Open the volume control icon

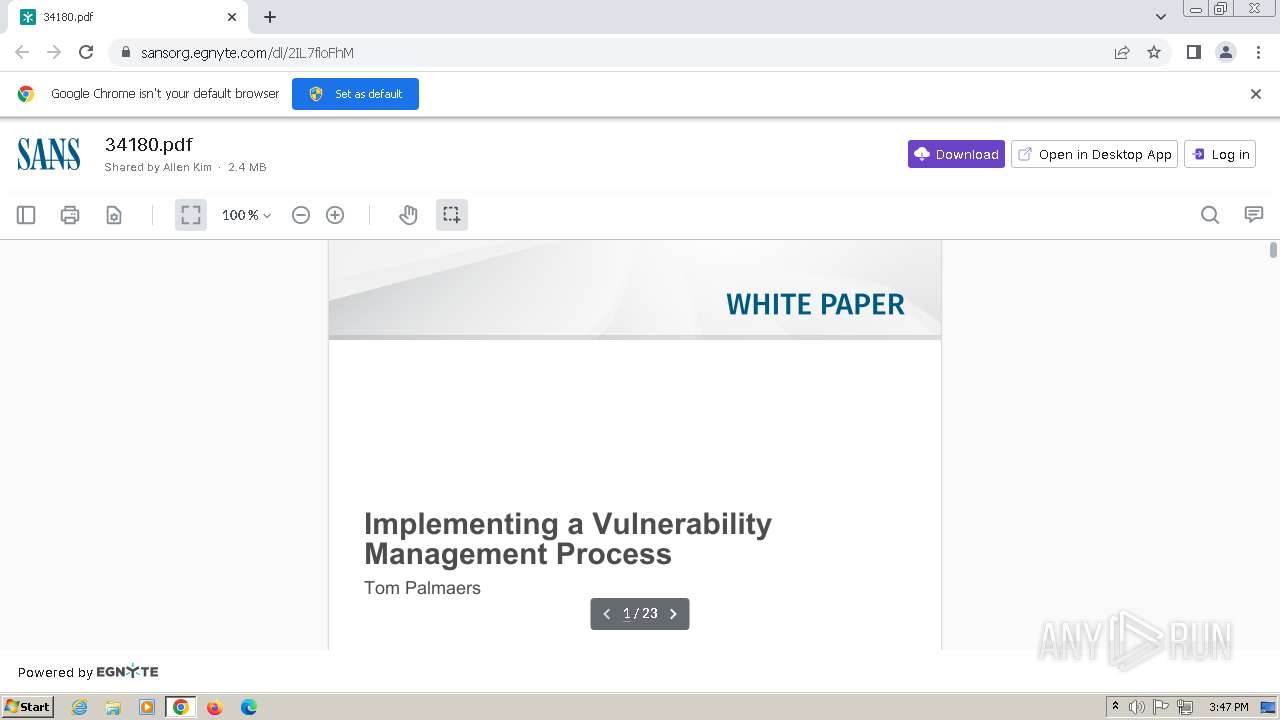(1137, 707)
